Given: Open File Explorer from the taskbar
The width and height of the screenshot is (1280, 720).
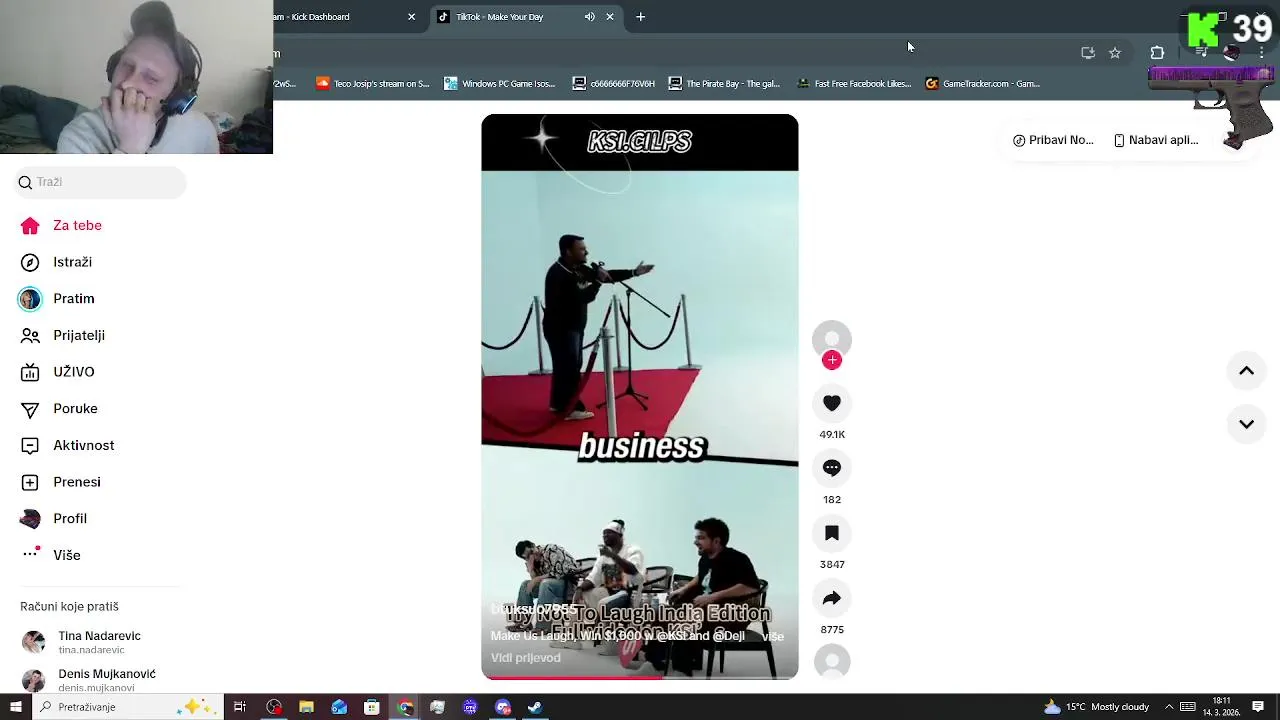Looking at the screenshot, I should pyautogui.click(x=306, y=707).
